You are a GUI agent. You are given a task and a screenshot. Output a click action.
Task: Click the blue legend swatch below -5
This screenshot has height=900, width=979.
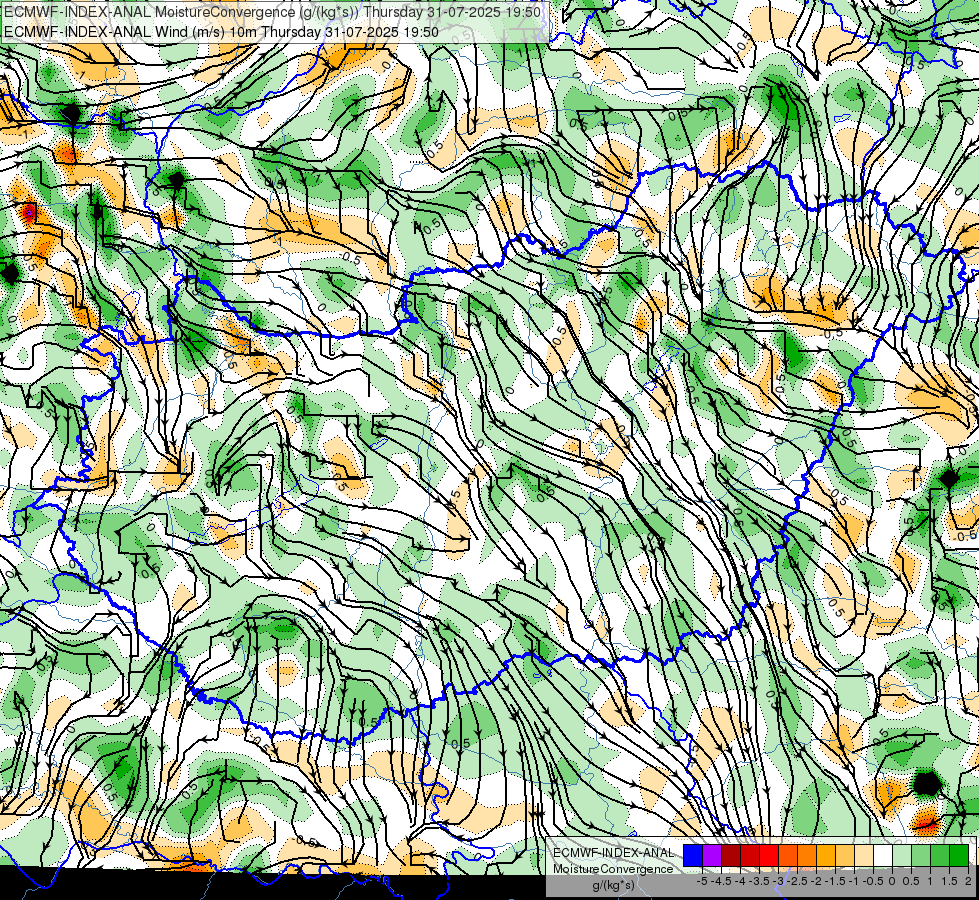click(x=693, y=856)
